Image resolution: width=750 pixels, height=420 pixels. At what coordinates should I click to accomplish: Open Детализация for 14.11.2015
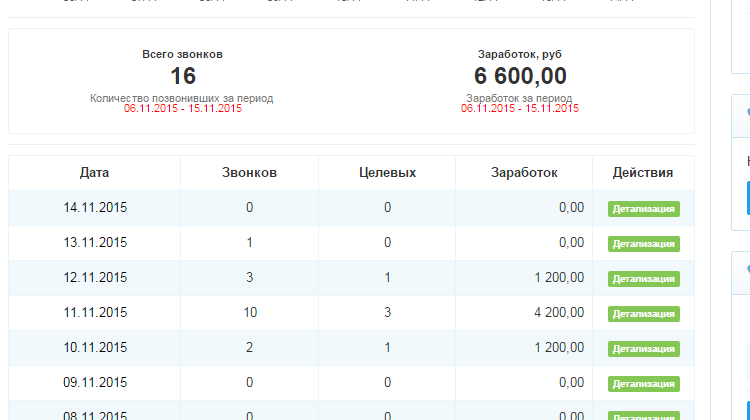coord(644,209)
